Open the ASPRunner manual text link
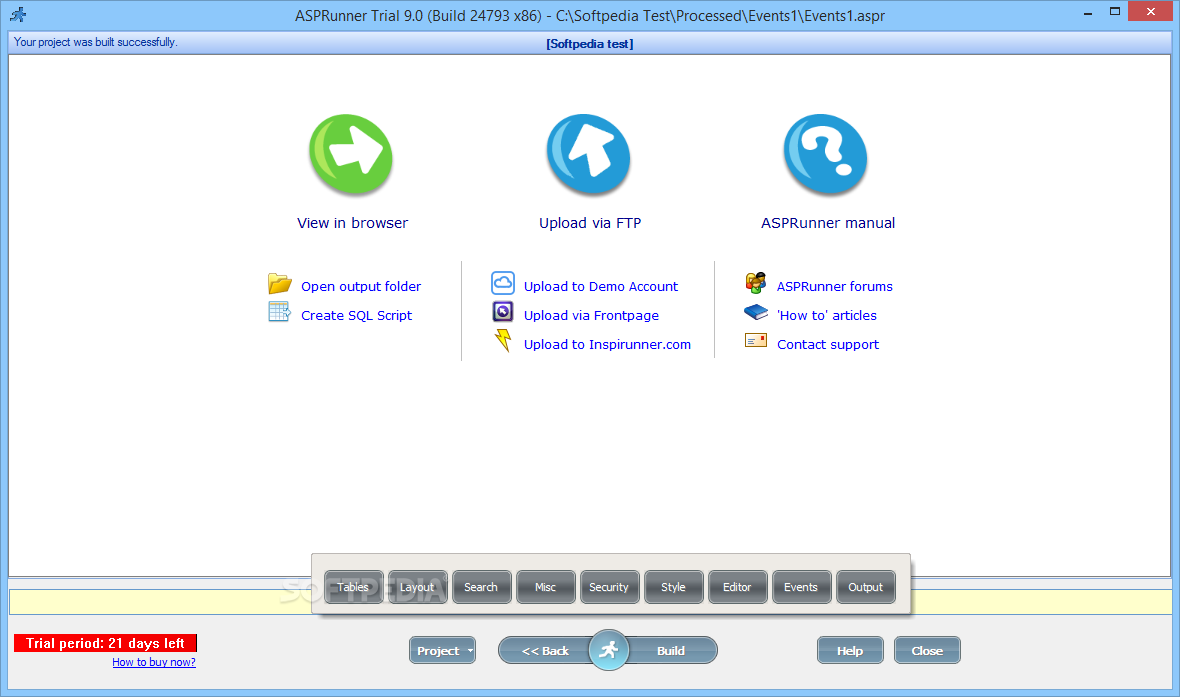The height and width of the screenshot is (697, 1180). click(828, 223)
